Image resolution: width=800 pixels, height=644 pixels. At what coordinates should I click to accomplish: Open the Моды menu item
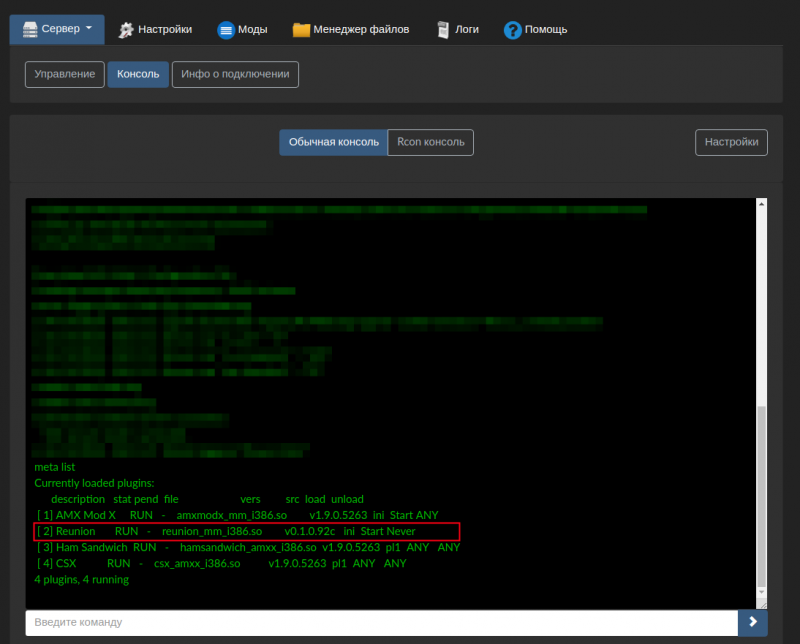click(x=242, y=30)
